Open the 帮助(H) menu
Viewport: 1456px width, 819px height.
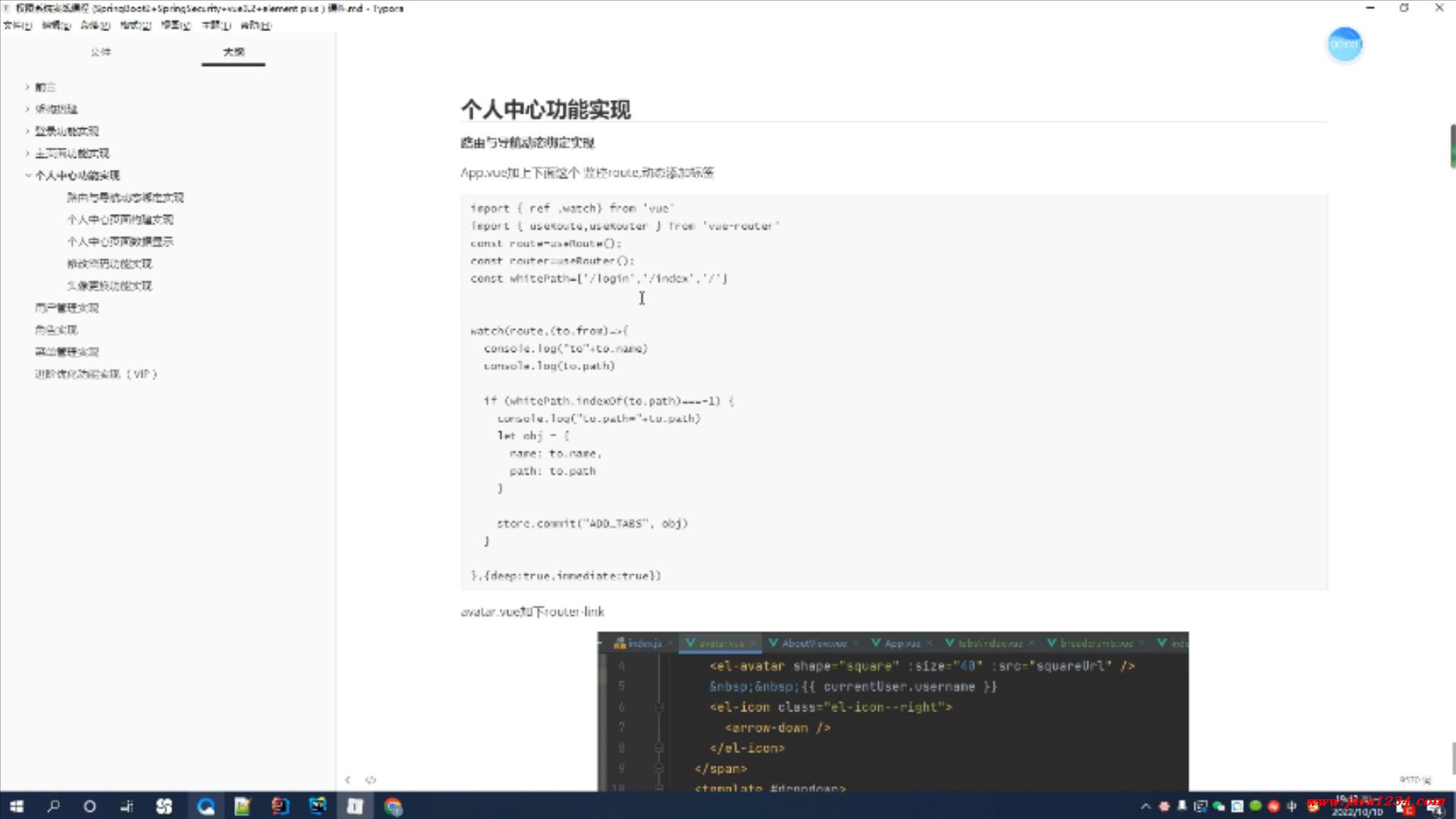pos(256,25)
